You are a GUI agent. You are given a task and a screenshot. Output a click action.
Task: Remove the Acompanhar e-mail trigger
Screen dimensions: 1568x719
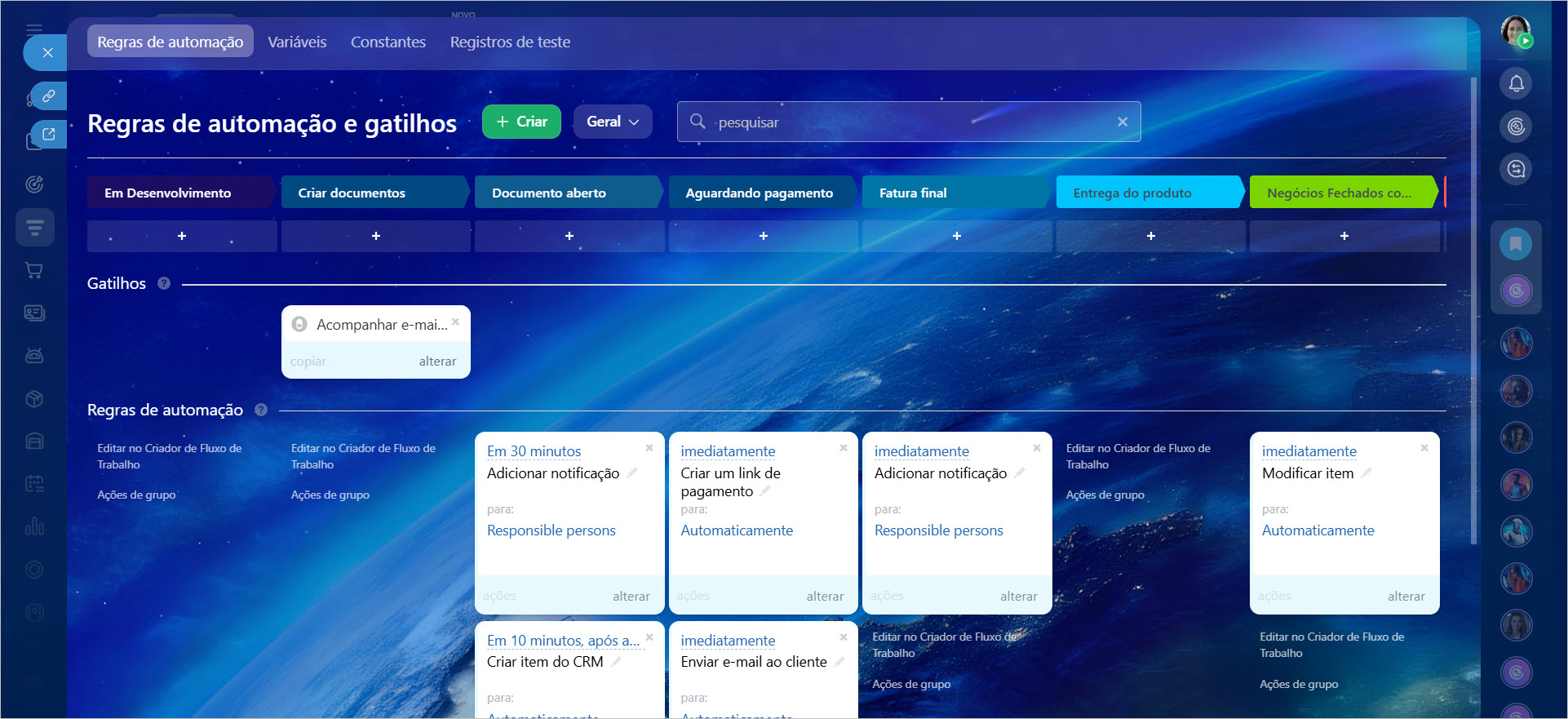pos(455,322)
